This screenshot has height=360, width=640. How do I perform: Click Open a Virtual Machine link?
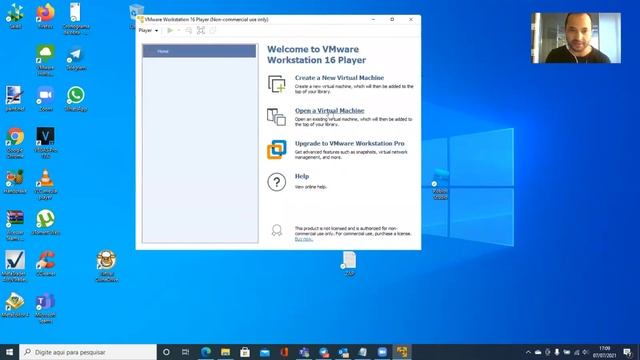pyautogui.click(x=329, y=111)
